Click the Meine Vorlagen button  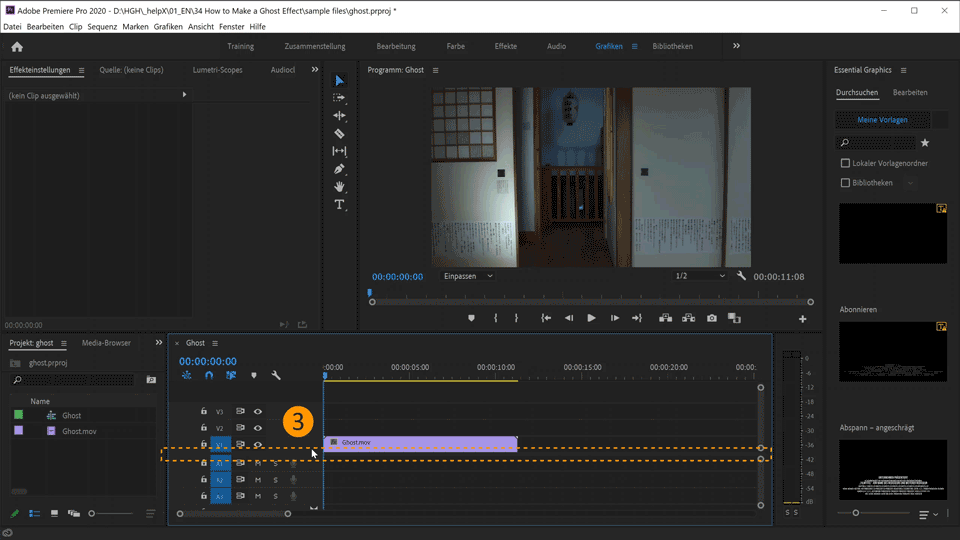point(883,120)
